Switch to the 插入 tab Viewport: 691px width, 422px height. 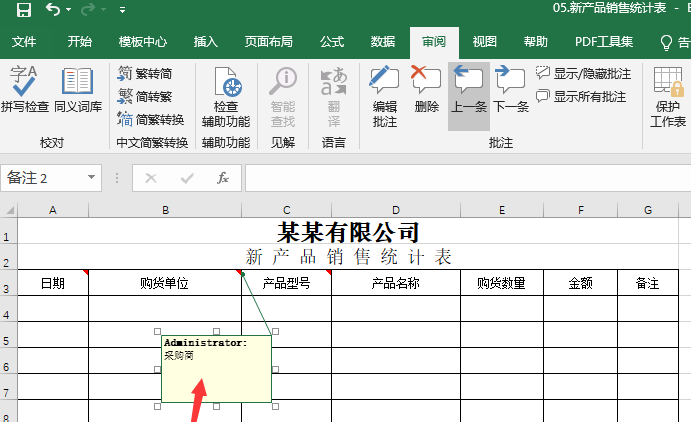click(206, 42)
